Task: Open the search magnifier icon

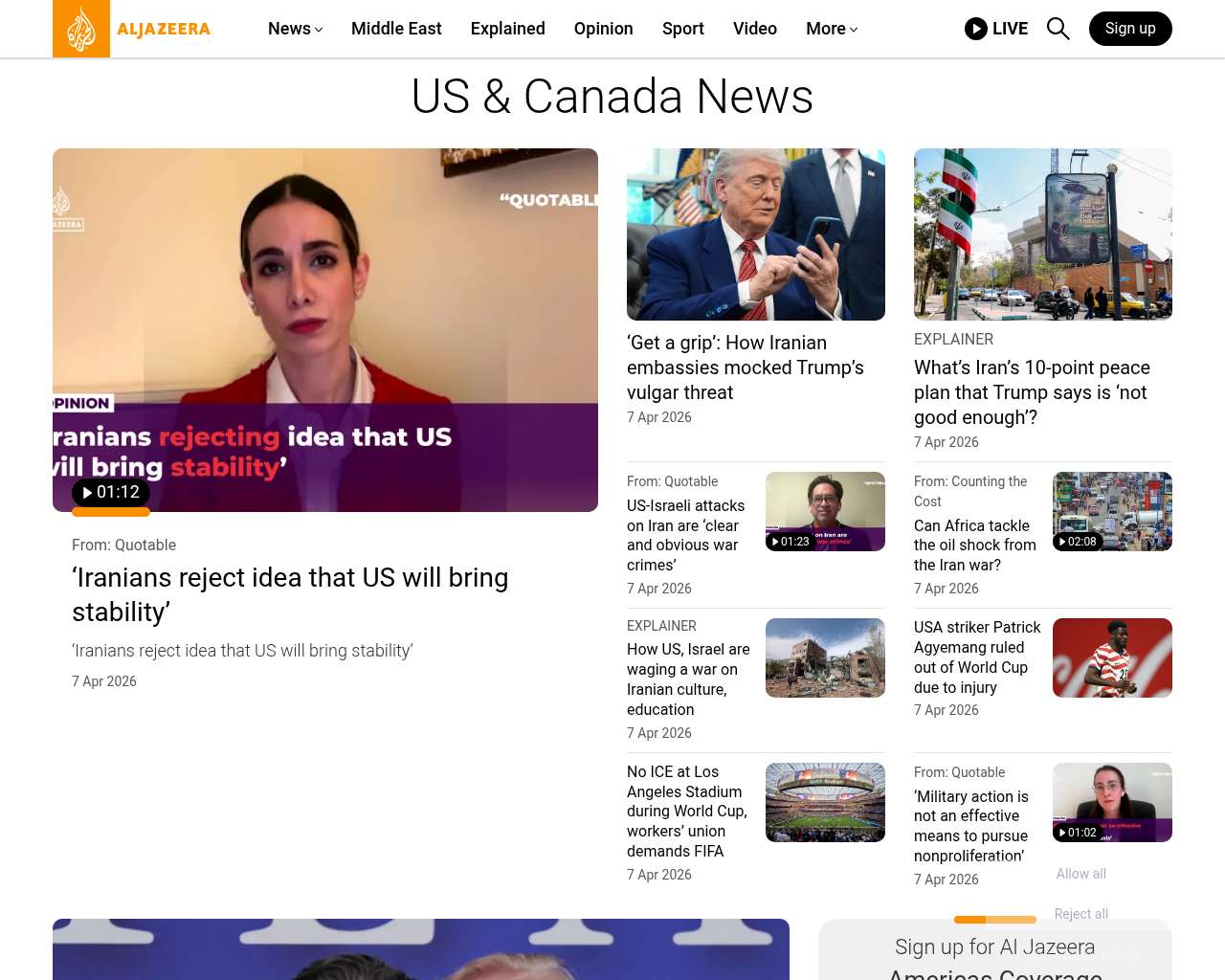Action: point(1058,29)
